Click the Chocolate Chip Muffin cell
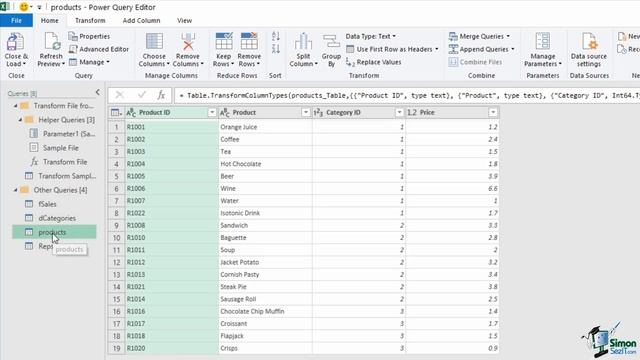The width and height of the screenshot is (640, 360). [x=265, y=311]
